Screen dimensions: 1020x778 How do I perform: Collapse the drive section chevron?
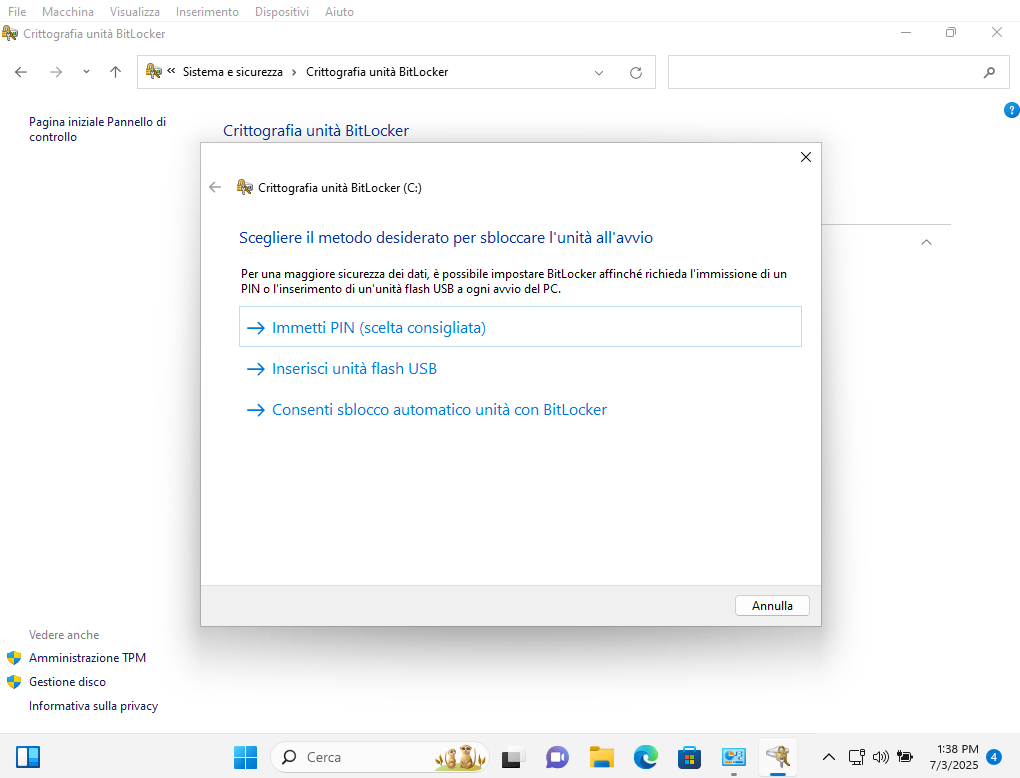coord(926,242)
